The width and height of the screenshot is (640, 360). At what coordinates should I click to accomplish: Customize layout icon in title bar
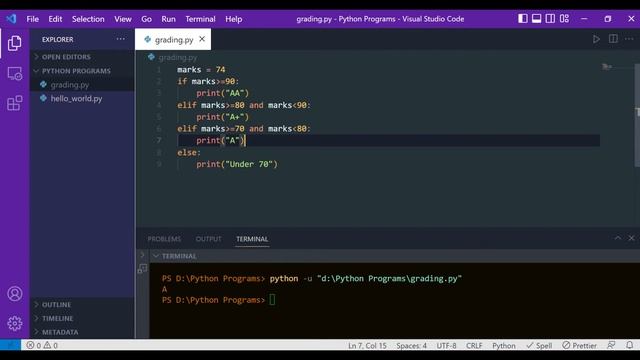point(564,19)
